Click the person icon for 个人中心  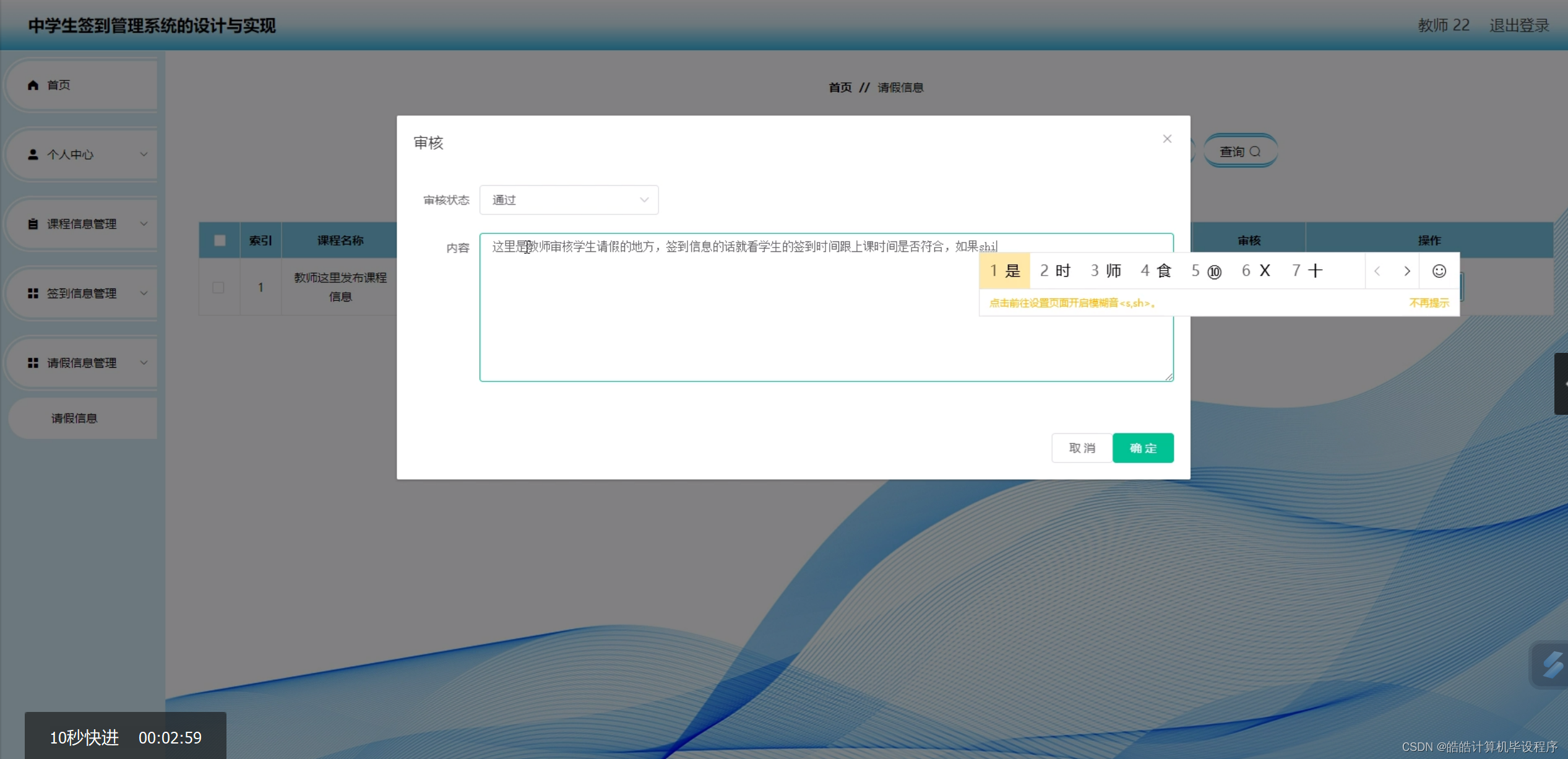pyautogui.click(x=33, y=154)
